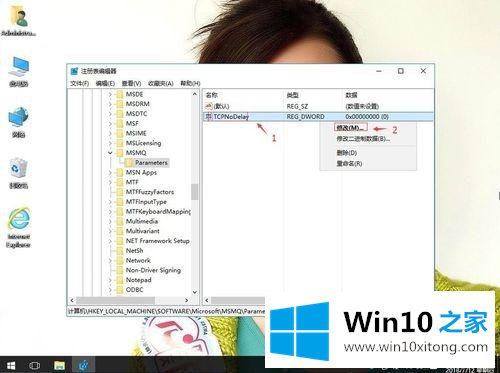Screen dimensions: 500x373
Task: Click the Notepad folder icon
Action: pyautogui.click(x=119, y=280)
